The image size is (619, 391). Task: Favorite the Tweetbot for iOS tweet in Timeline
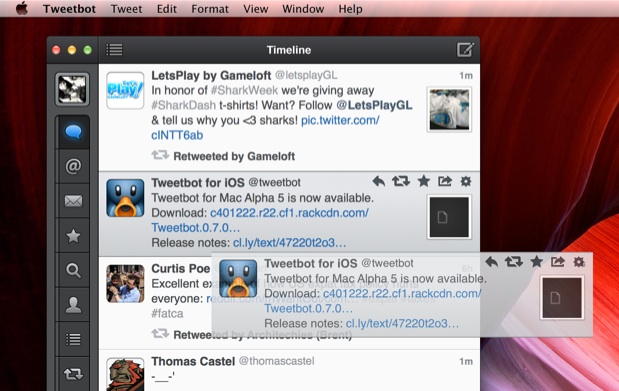[x=424, y=181]
